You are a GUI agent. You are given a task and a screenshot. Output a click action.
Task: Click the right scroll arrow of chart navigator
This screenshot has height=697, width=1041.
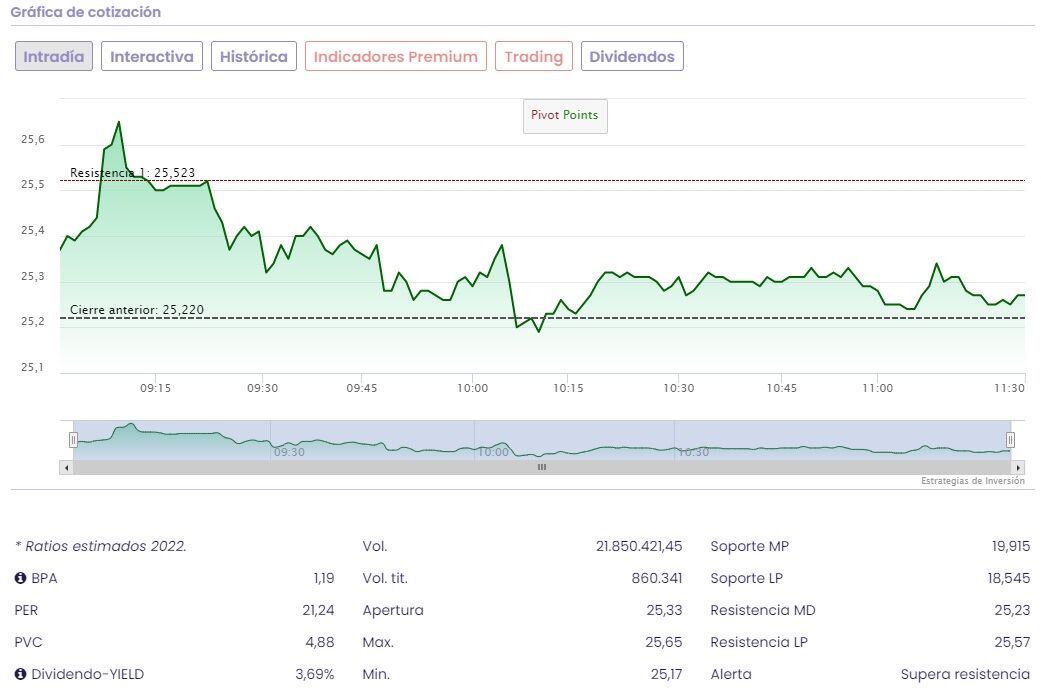[1018, 467]
